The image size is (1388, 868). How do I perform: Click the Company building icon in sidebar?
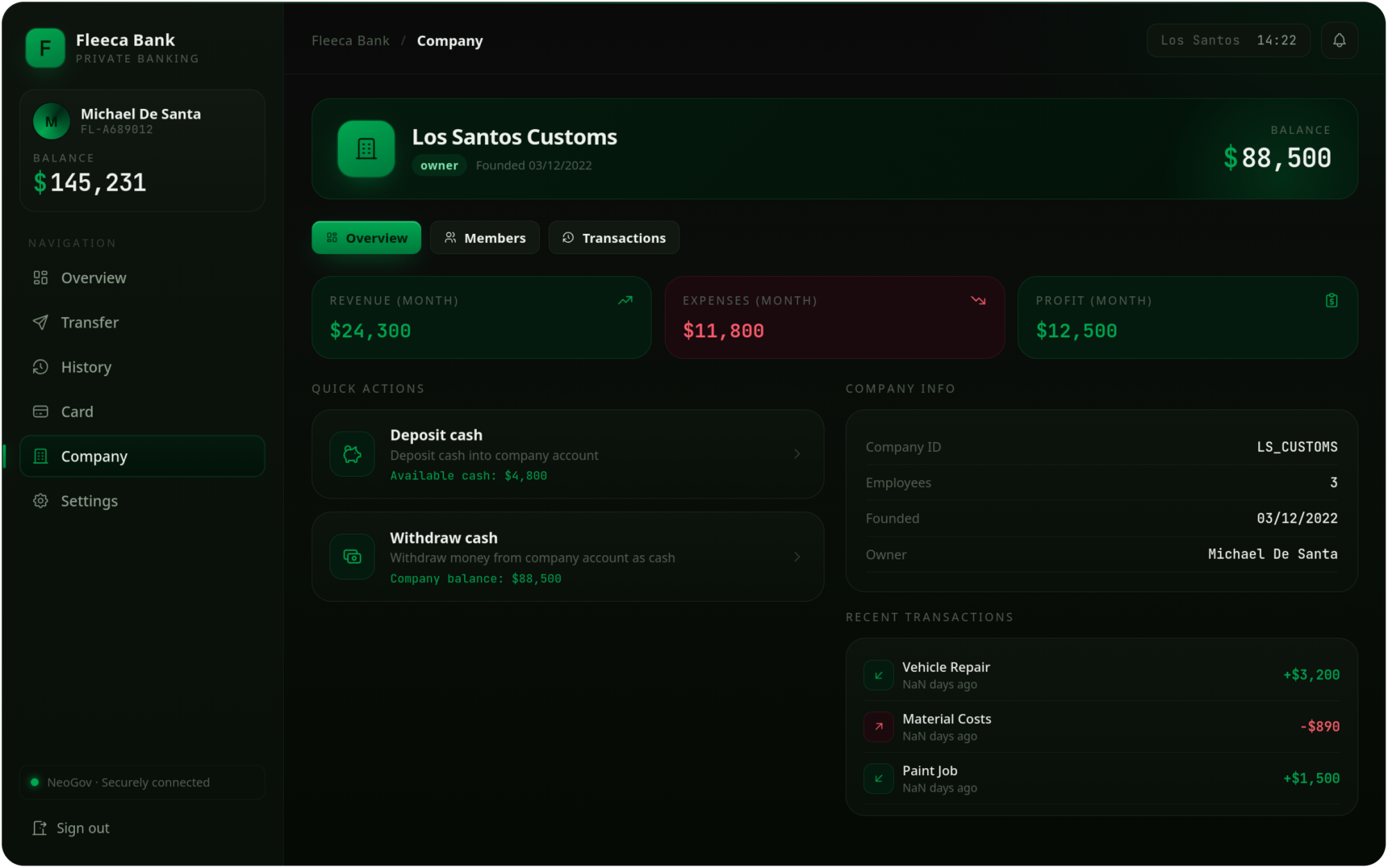click(41, 456)
